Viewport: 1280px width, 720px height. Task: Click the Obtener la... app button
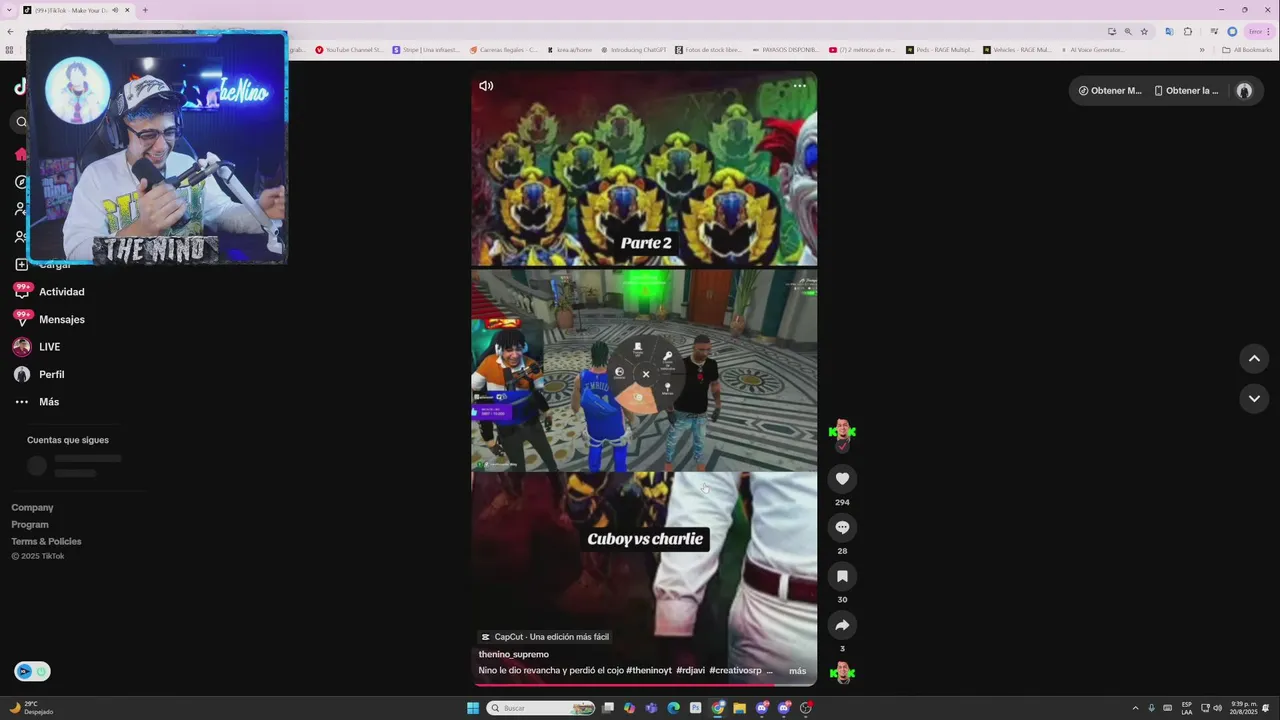tap(1187, 91)
